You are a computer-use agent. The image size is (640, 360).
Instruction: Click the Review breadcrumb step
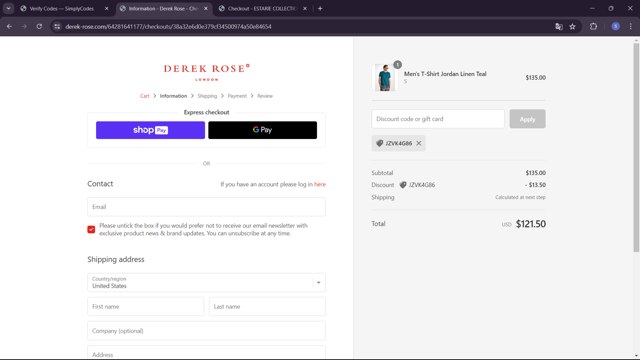[x=265, y=96]
